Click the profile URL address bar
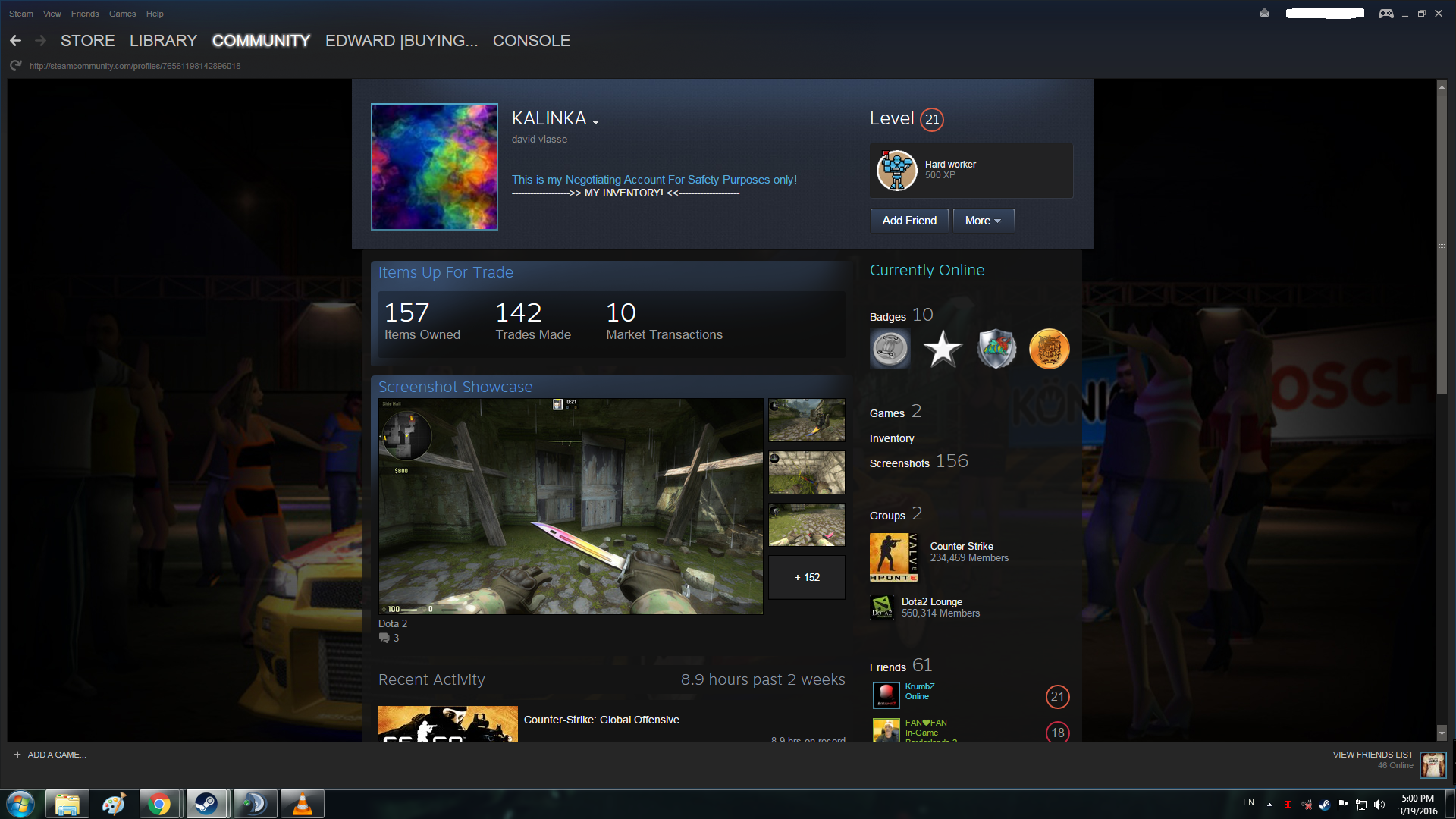 click(135, 66)
